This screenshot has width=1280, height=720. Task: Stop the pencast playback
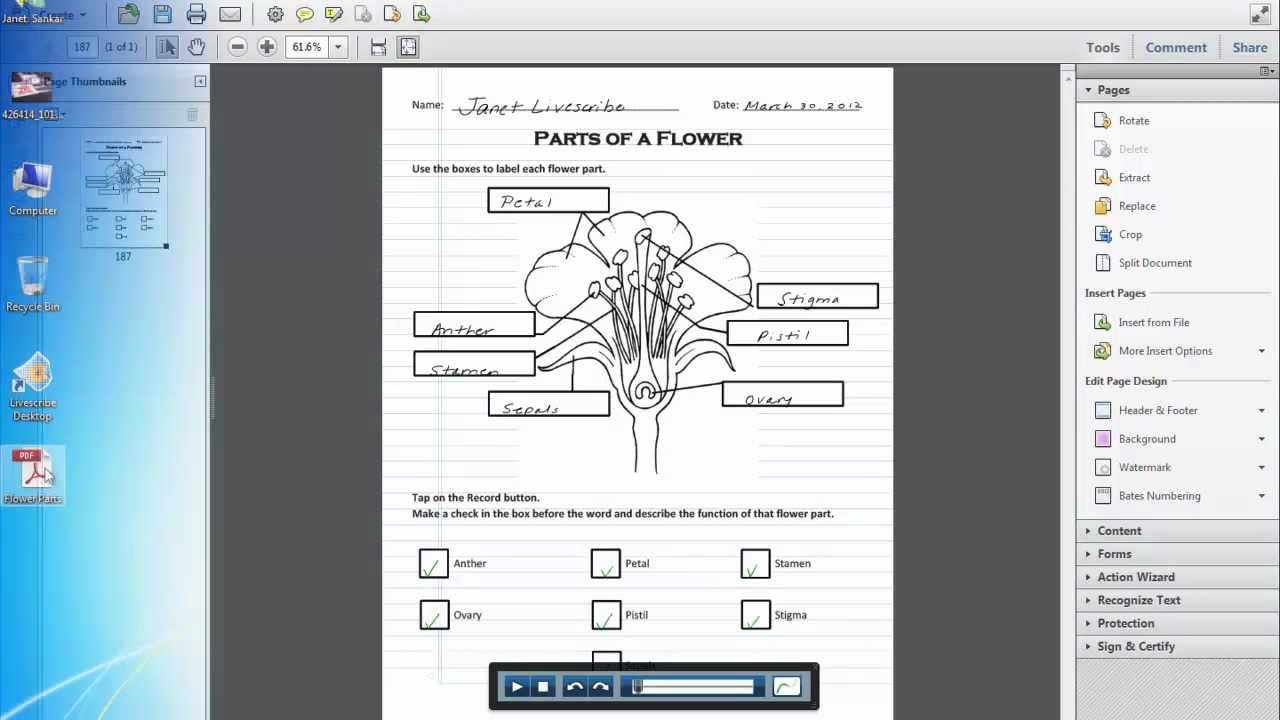pos(543,687)
